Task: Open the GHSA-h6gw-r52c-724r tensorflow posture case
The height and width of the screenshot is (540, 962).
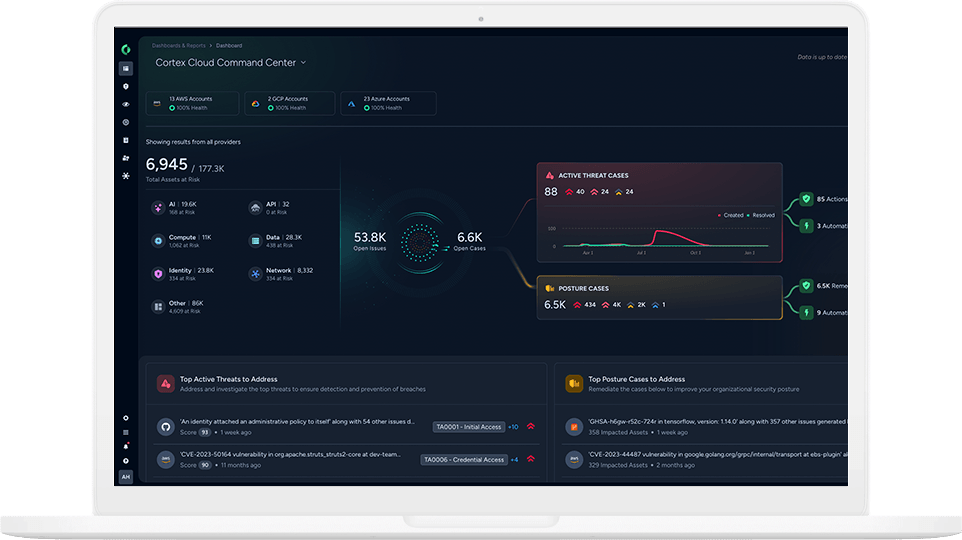Action: point(703,427)
